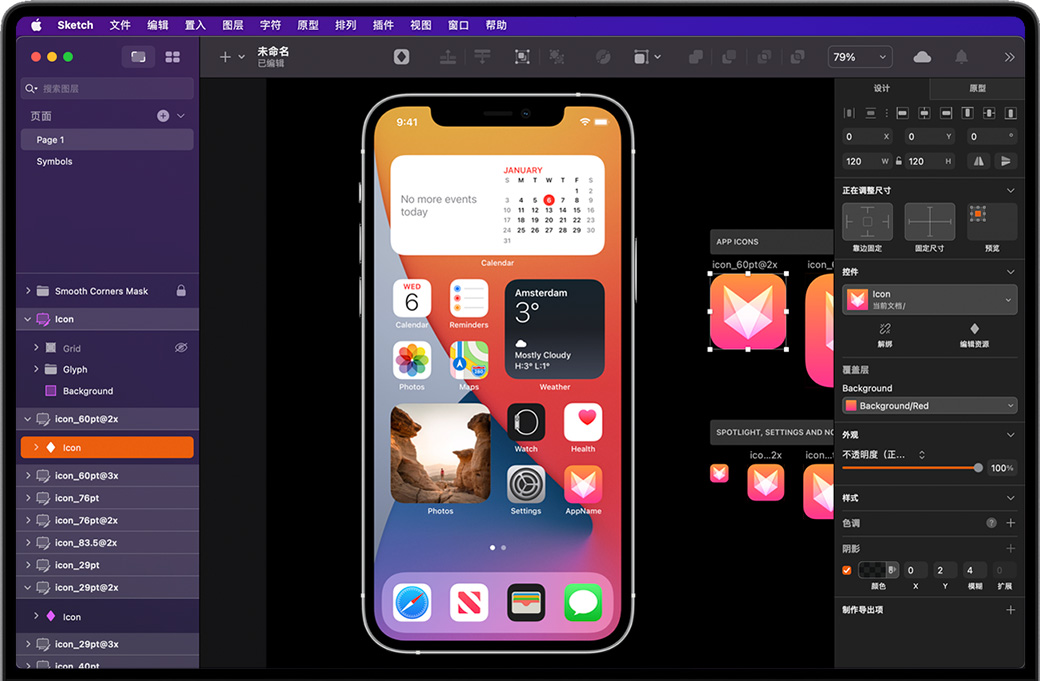Add an export item with plus icon
This screenshot has height=681, width=1040.
pyautogui.click(x=1010, y=610)
